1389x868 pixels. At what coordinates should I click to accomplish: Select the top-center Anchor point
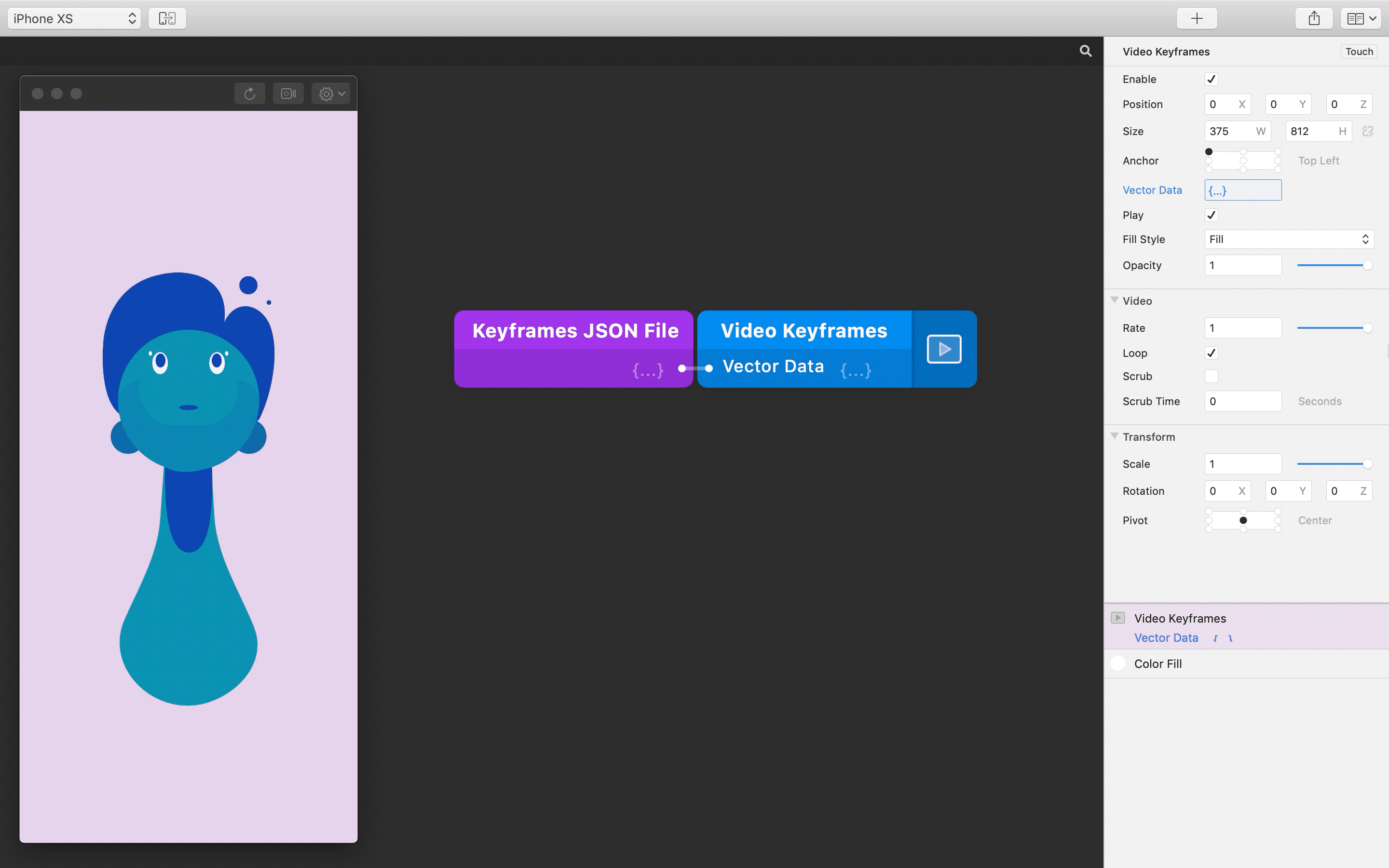[x=1243, y=151]
